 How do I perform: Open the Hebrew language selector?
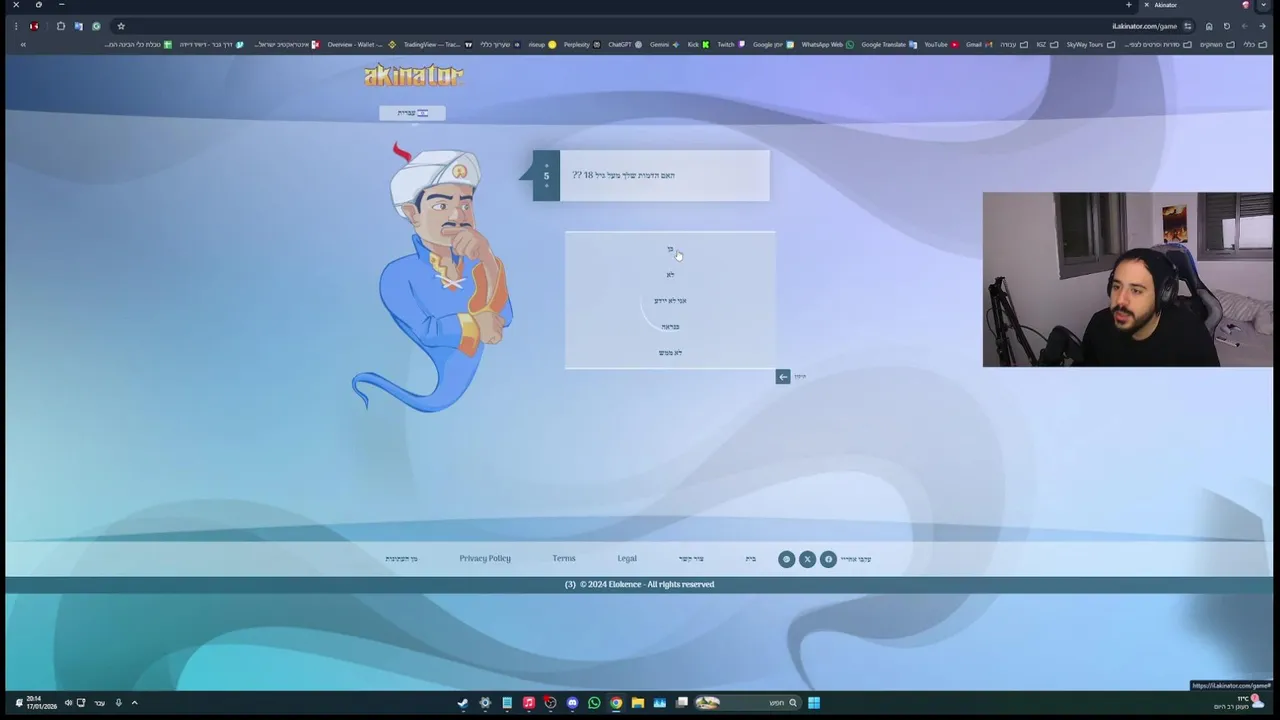pyautogui.click(x=412, y=112)
